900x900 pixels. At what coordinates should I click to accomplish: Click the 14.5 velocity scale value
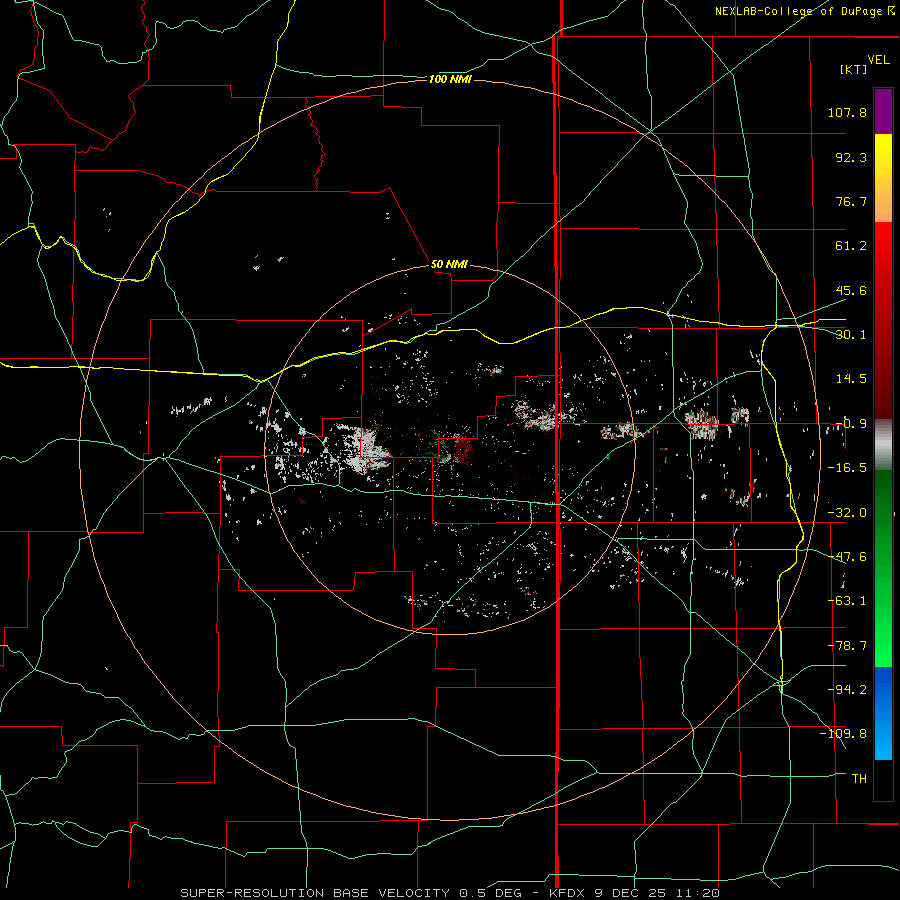click(x=851, y=379)
